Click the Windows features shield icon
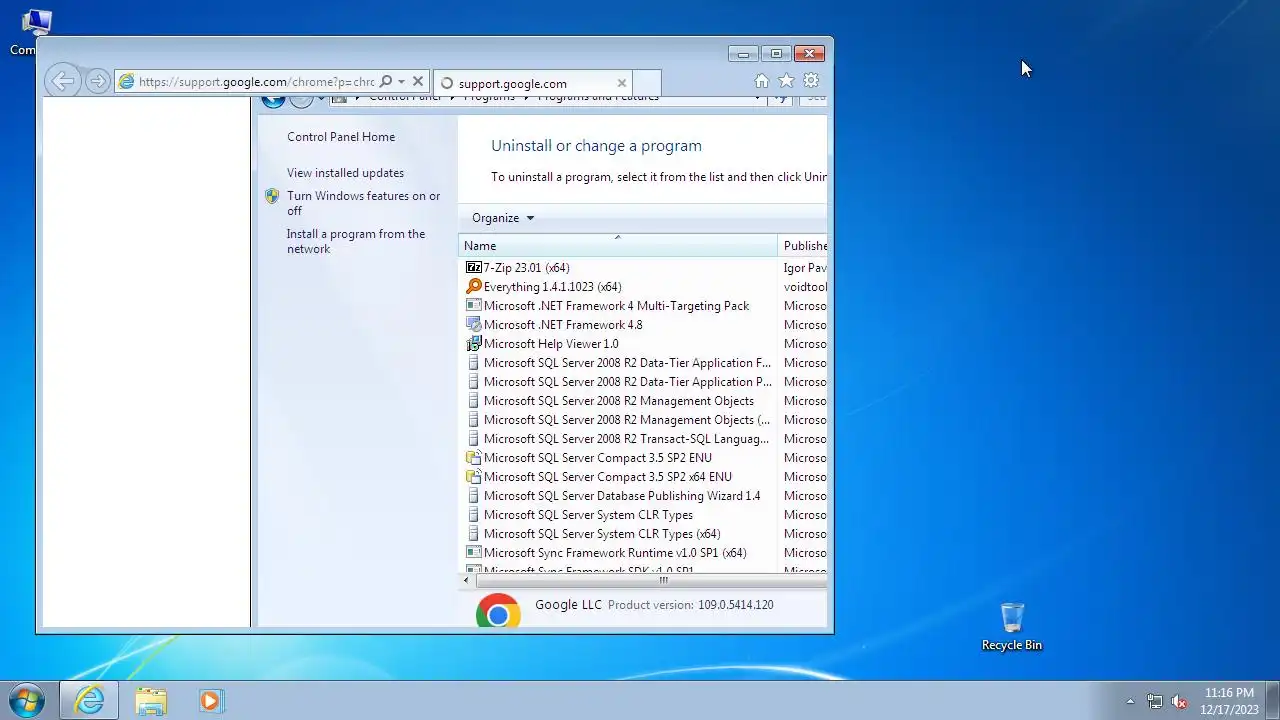Image resolution: width=1280 pixels, height=720 pixels. [x=272, y=197]
